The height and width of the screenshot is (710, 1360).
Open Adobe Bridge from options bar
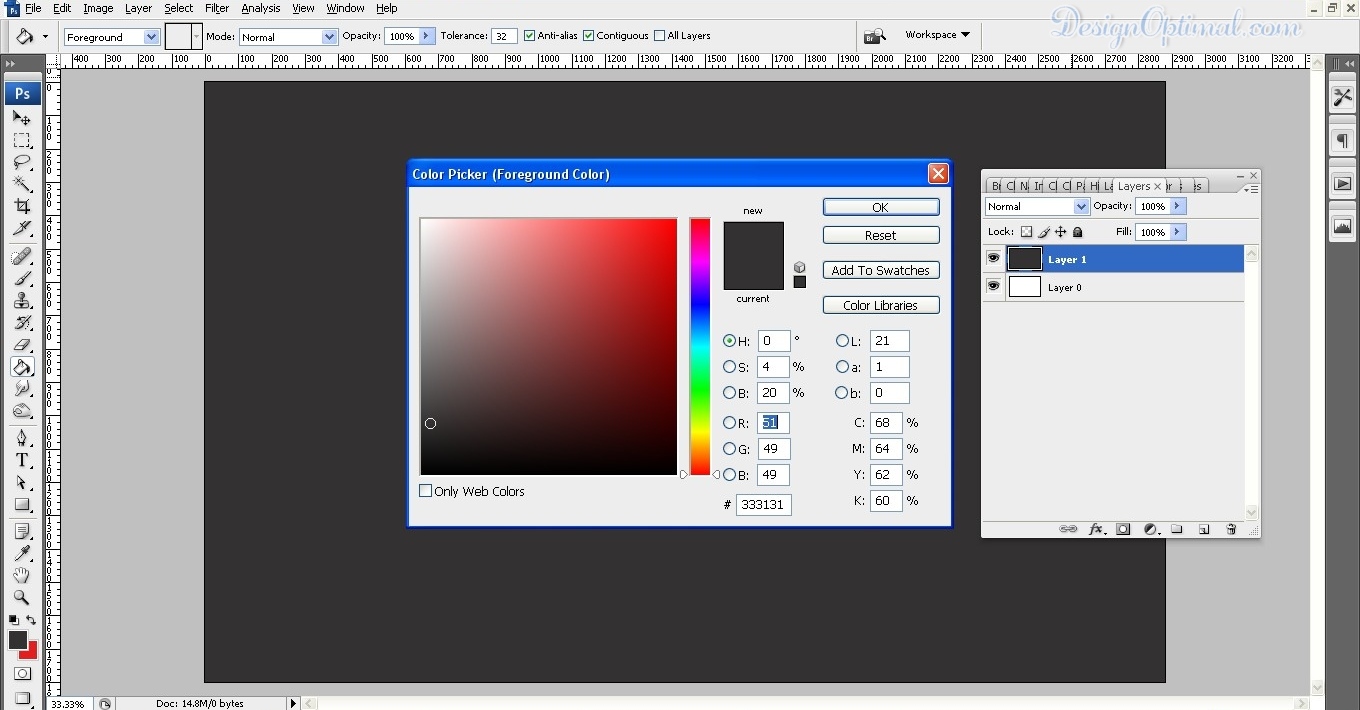pos(875,36)
